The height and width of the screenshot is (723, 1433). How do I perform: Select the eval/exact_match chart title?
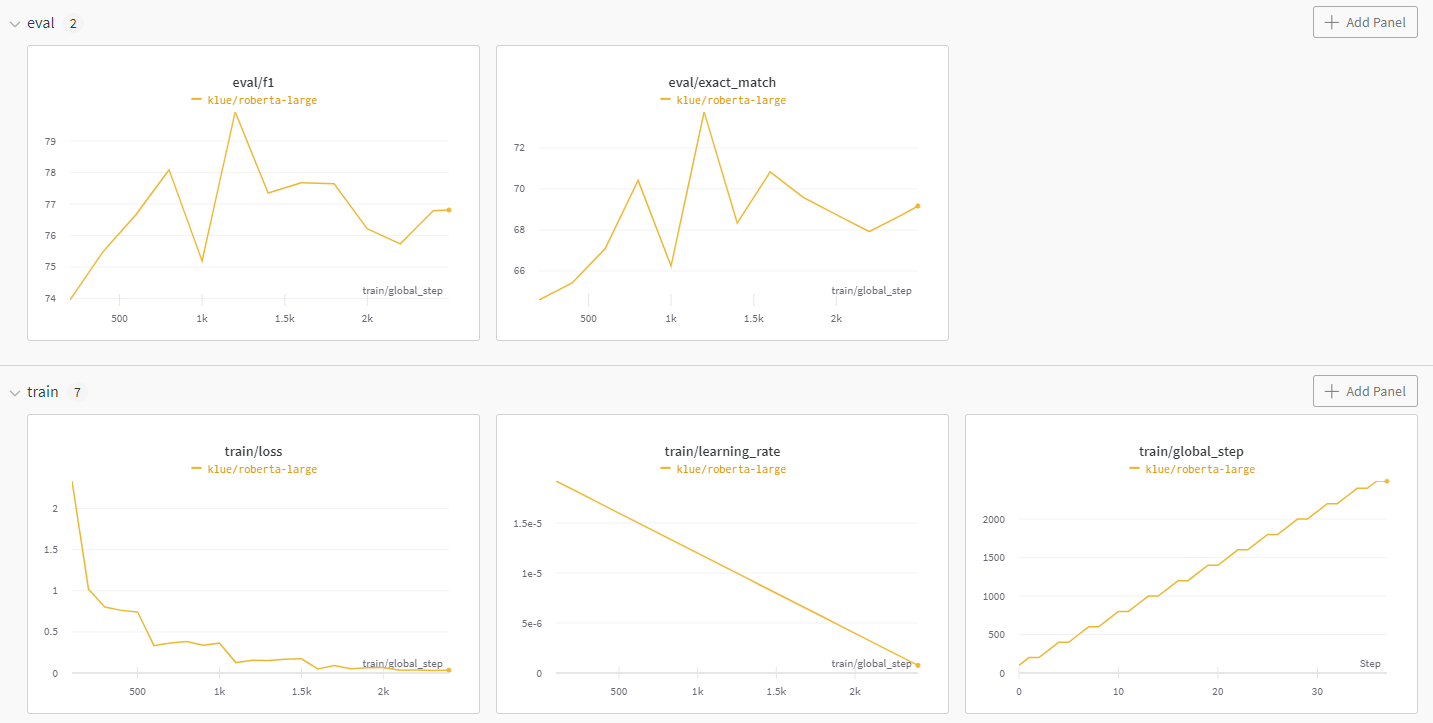click(722, 82)
